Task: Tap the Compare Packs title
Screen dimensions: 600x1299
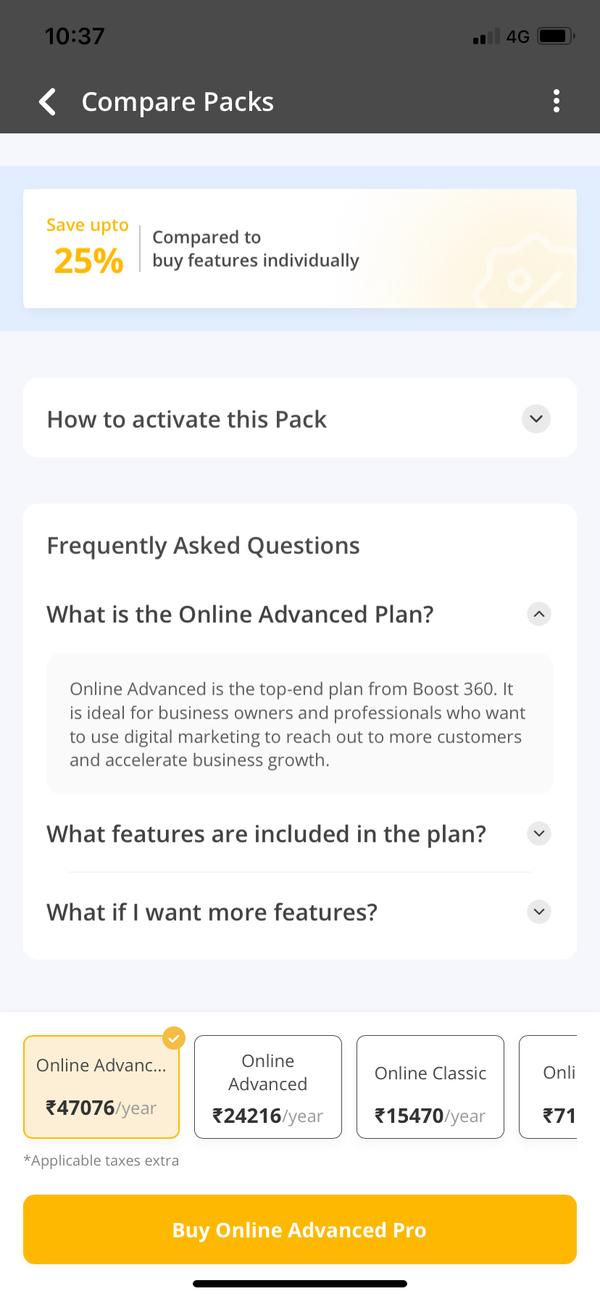Action: coord(177,101)
